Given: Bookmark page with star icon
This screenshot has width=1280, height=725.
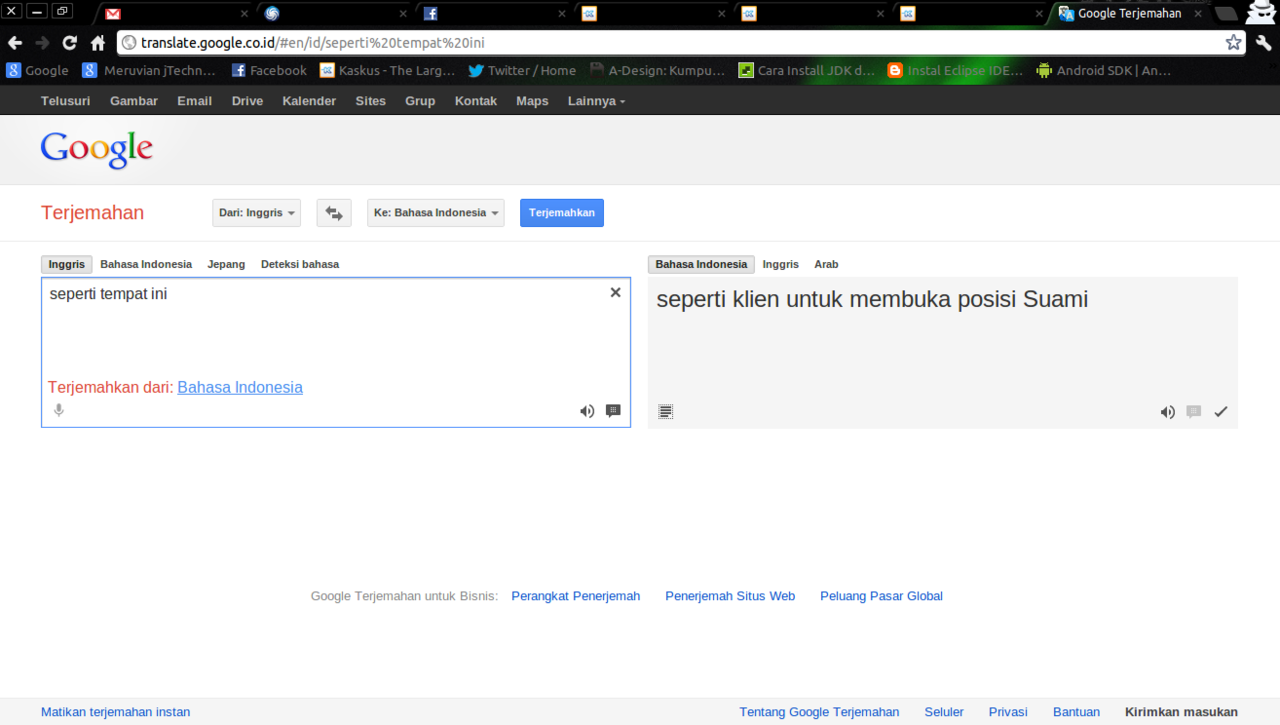Looking at the screenshot, I should coord(1233,43).
